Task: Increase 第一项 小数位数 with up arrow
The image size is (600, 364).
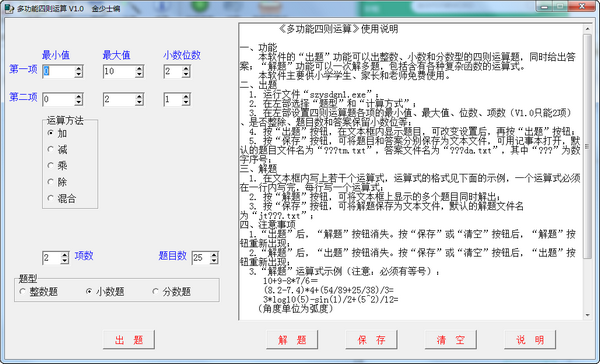Action: 186,69
